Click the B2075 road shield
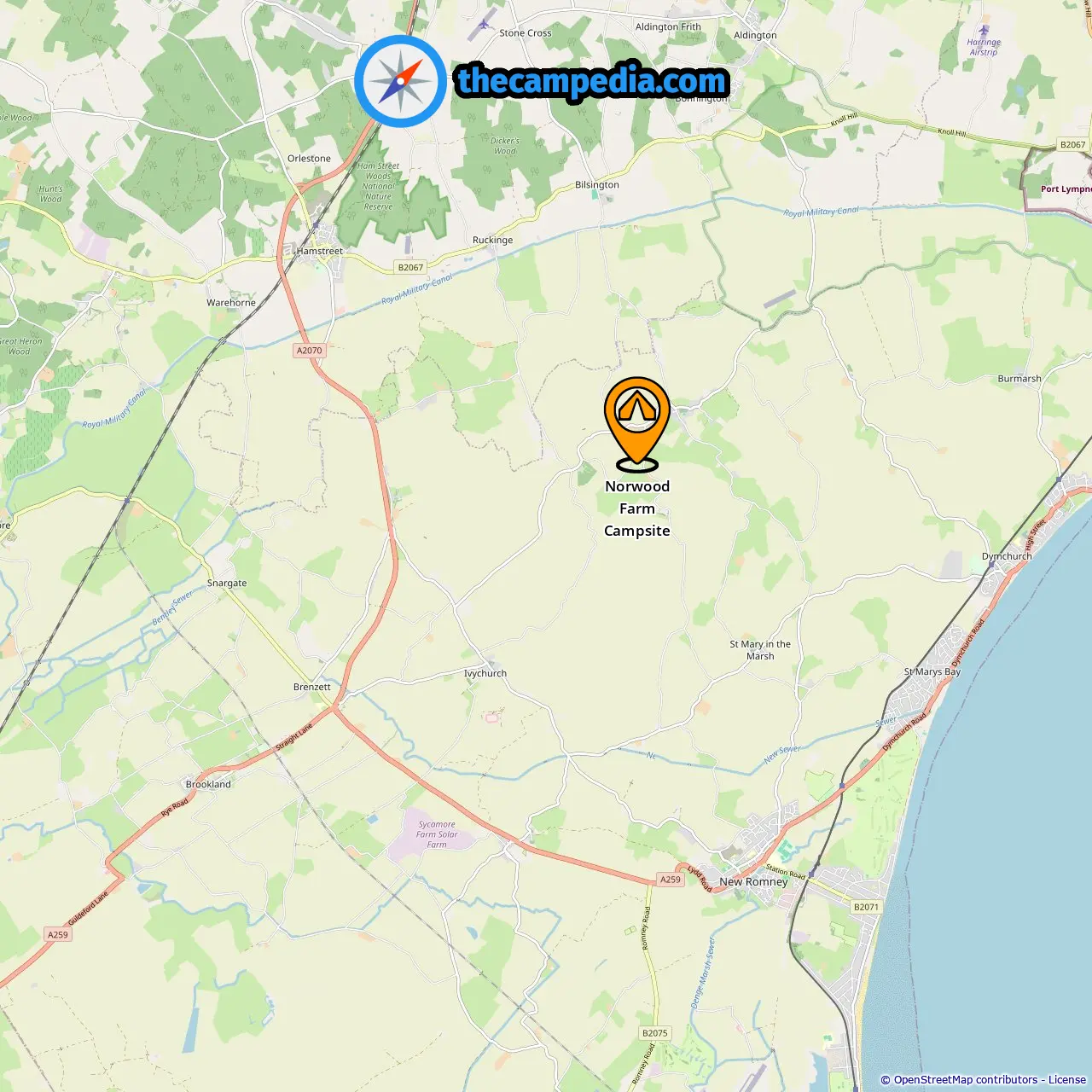The image size is (1092, 1092). click(x=654, y=1033)
